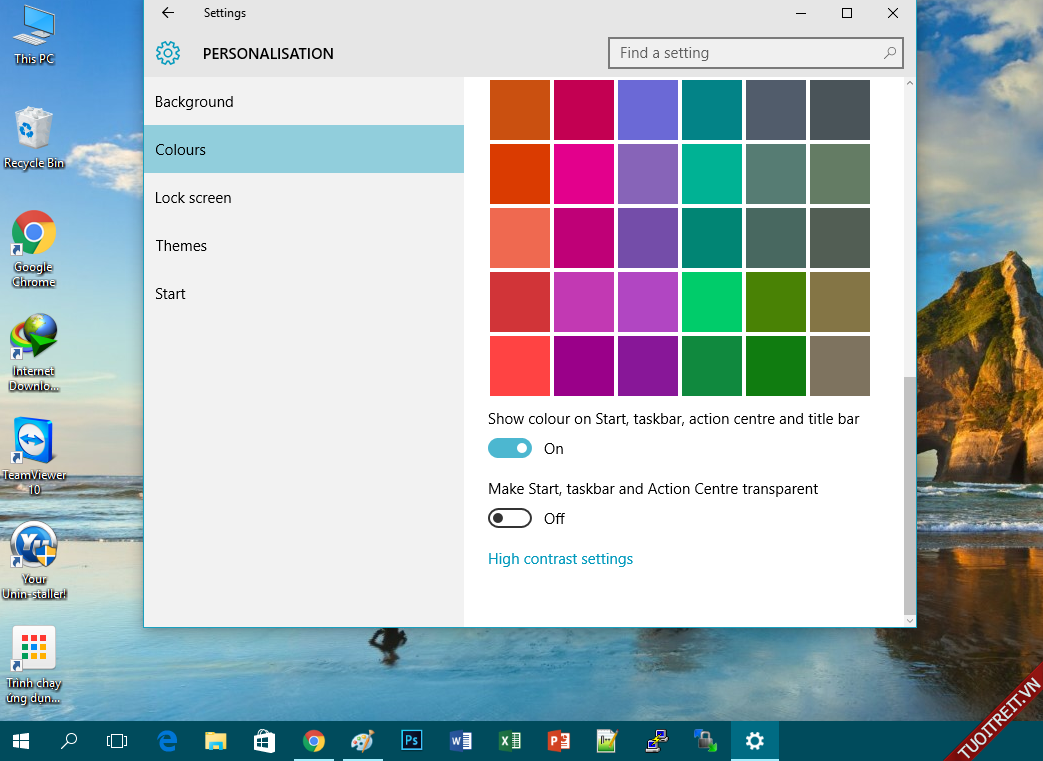The height and width of the screenshot is (761, 1043).
Task: Launch TeamViewer 10 from desktop
Action: coord(34,442)
